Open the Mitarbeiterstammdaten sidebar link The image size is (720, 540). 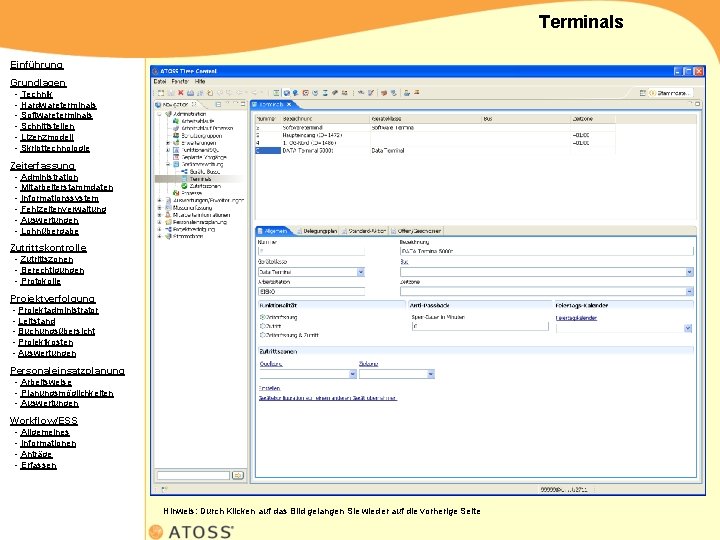[67, 187]
